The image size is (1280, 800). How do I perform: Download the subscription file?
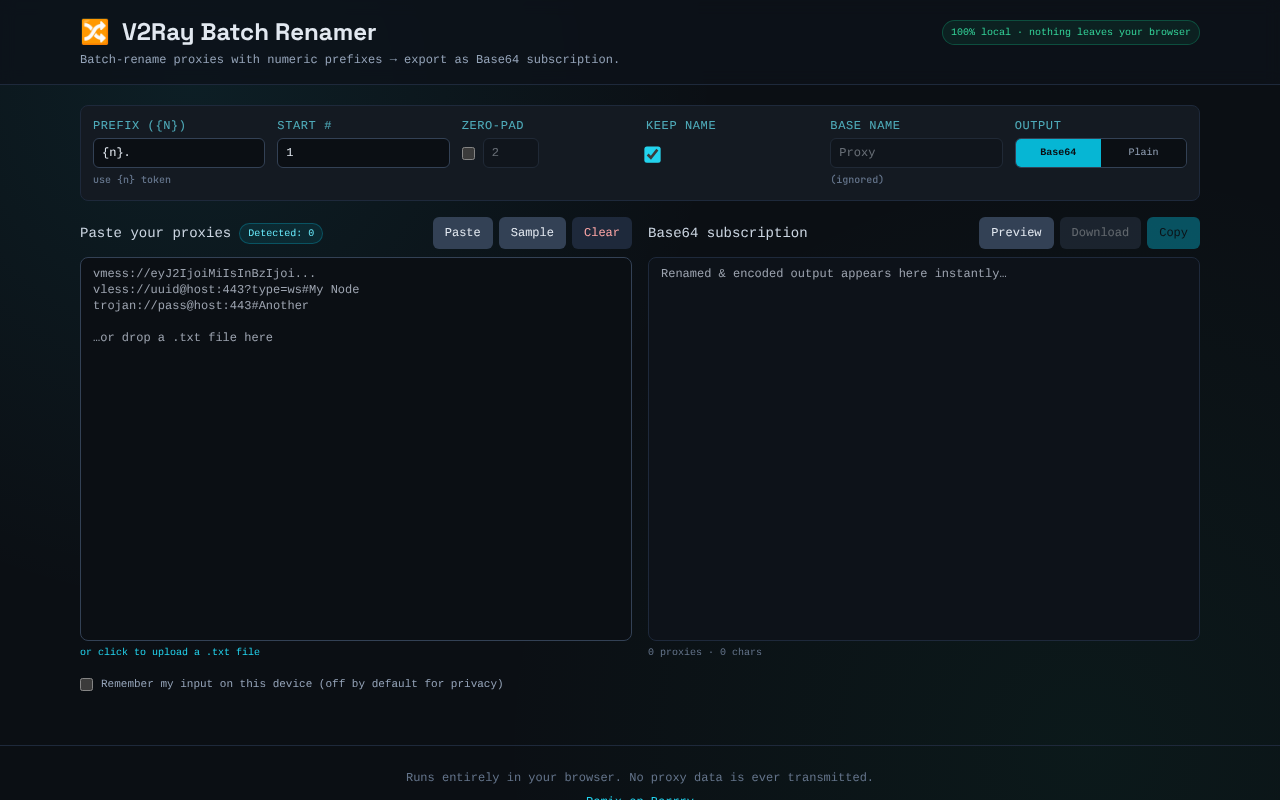tap(1100, 233)
